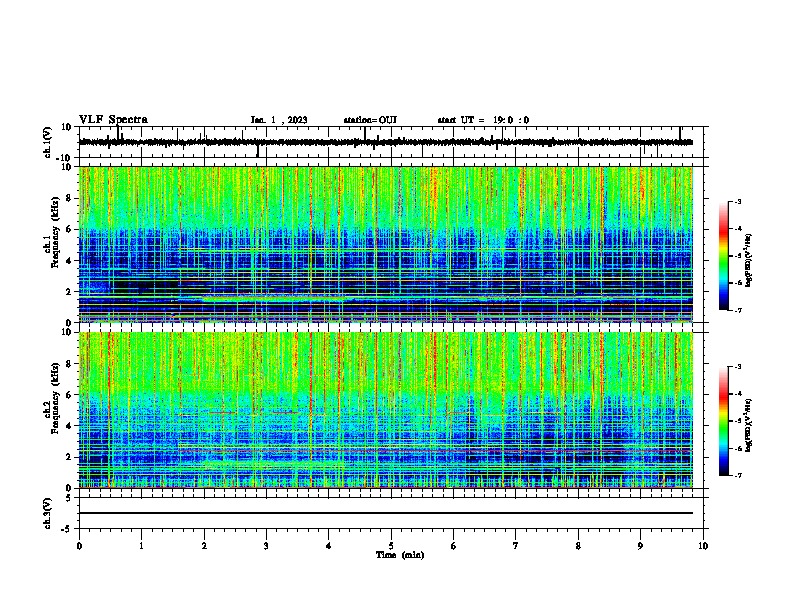Click tick label "3" on the time axis

[x=266, y=546]
